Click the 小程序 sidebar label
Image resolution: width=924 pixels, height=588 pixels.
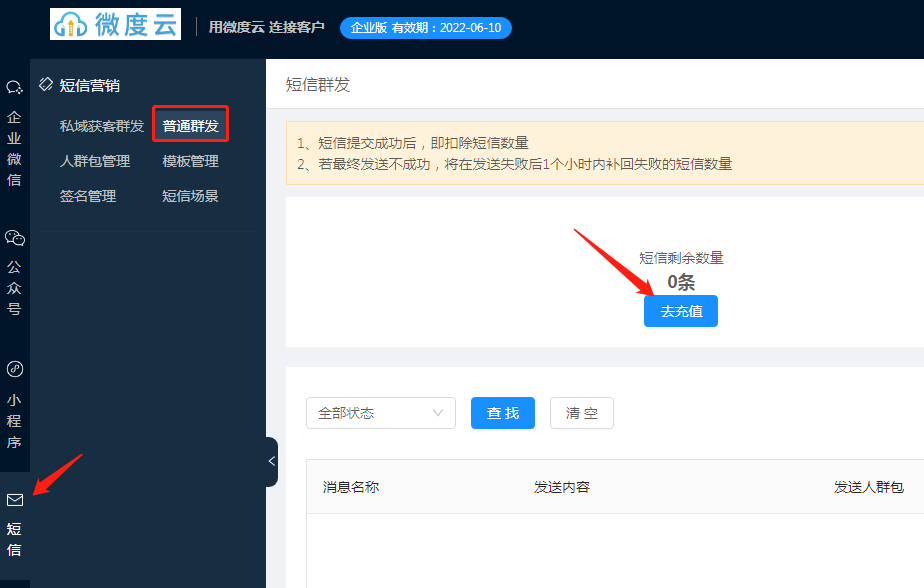14,421
